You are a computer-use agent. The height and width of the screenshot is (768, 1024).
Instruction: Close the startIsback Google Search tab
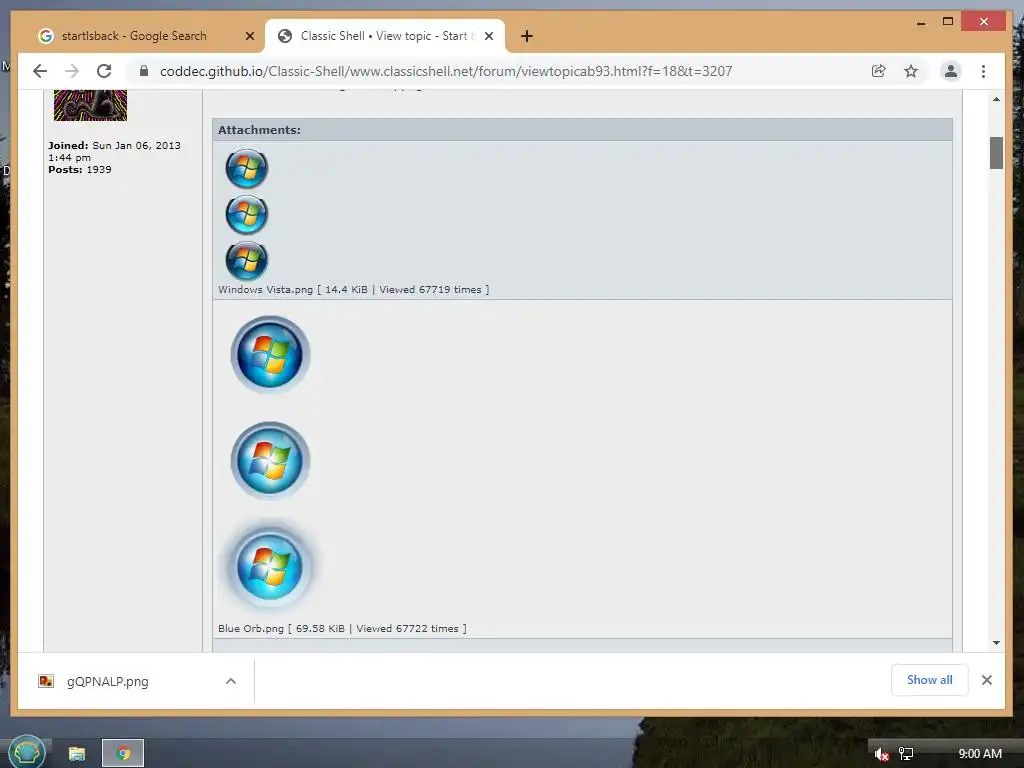pyautogui.click(x=249, y=36)
